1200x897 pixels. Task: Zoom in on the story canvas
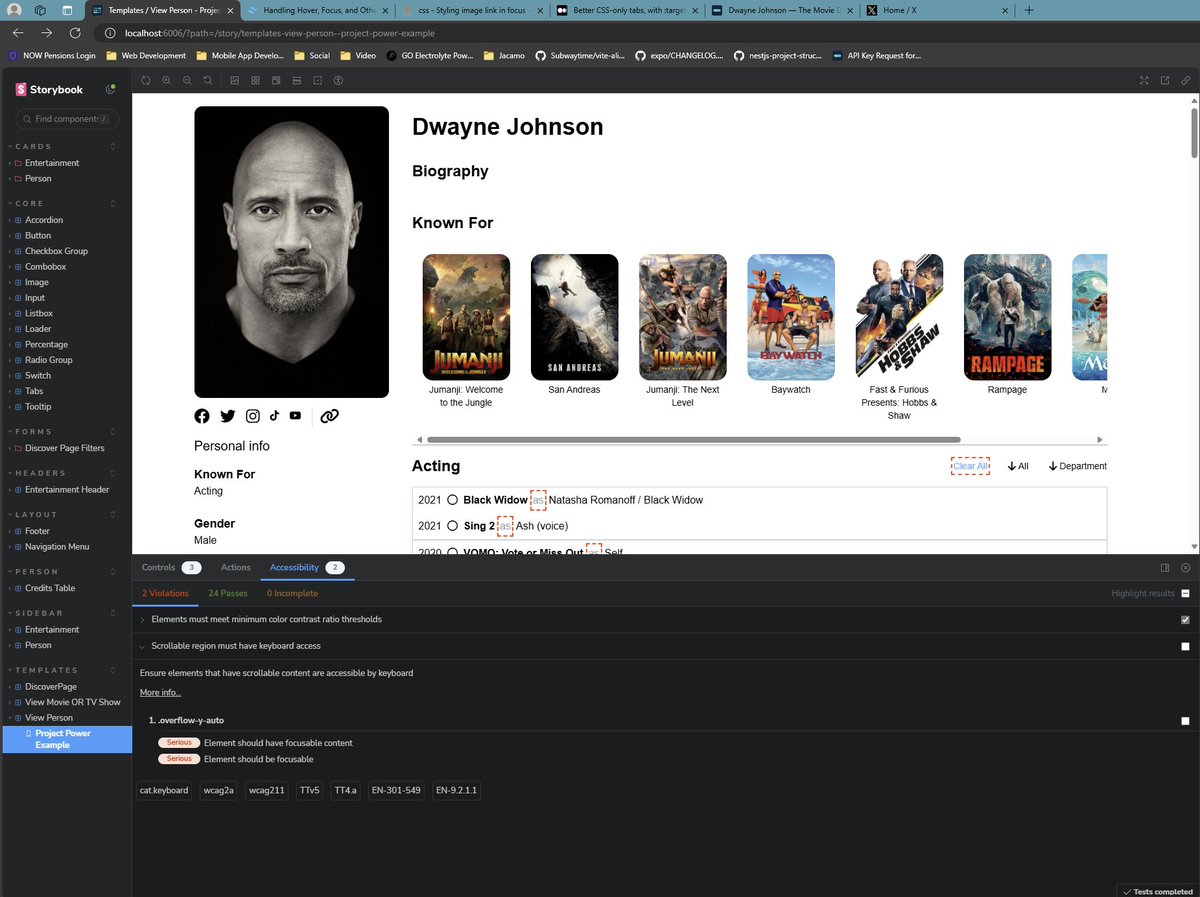point(166,80)
